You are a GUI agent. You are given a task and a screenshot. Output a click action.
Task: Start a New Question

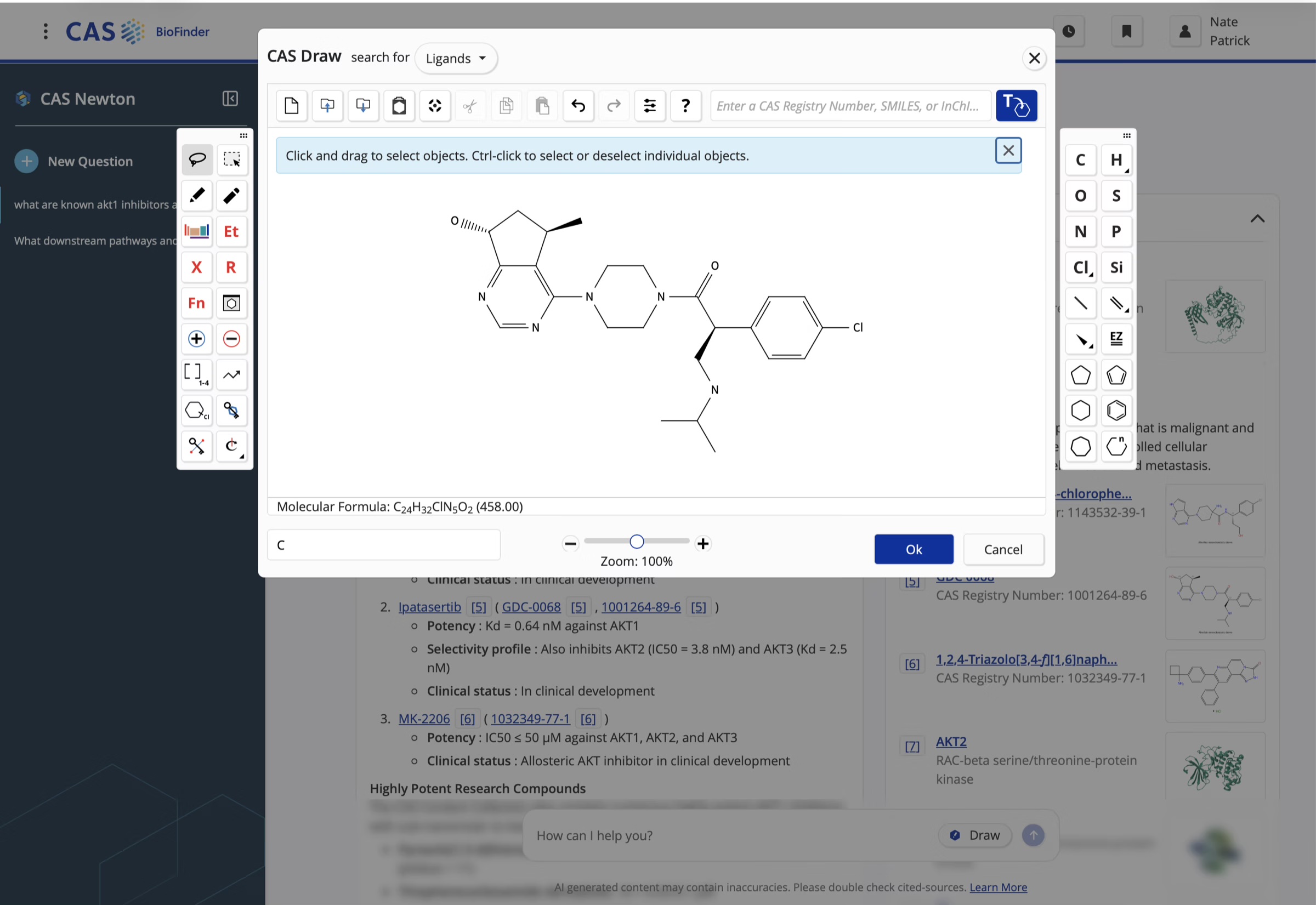point(73,161)
